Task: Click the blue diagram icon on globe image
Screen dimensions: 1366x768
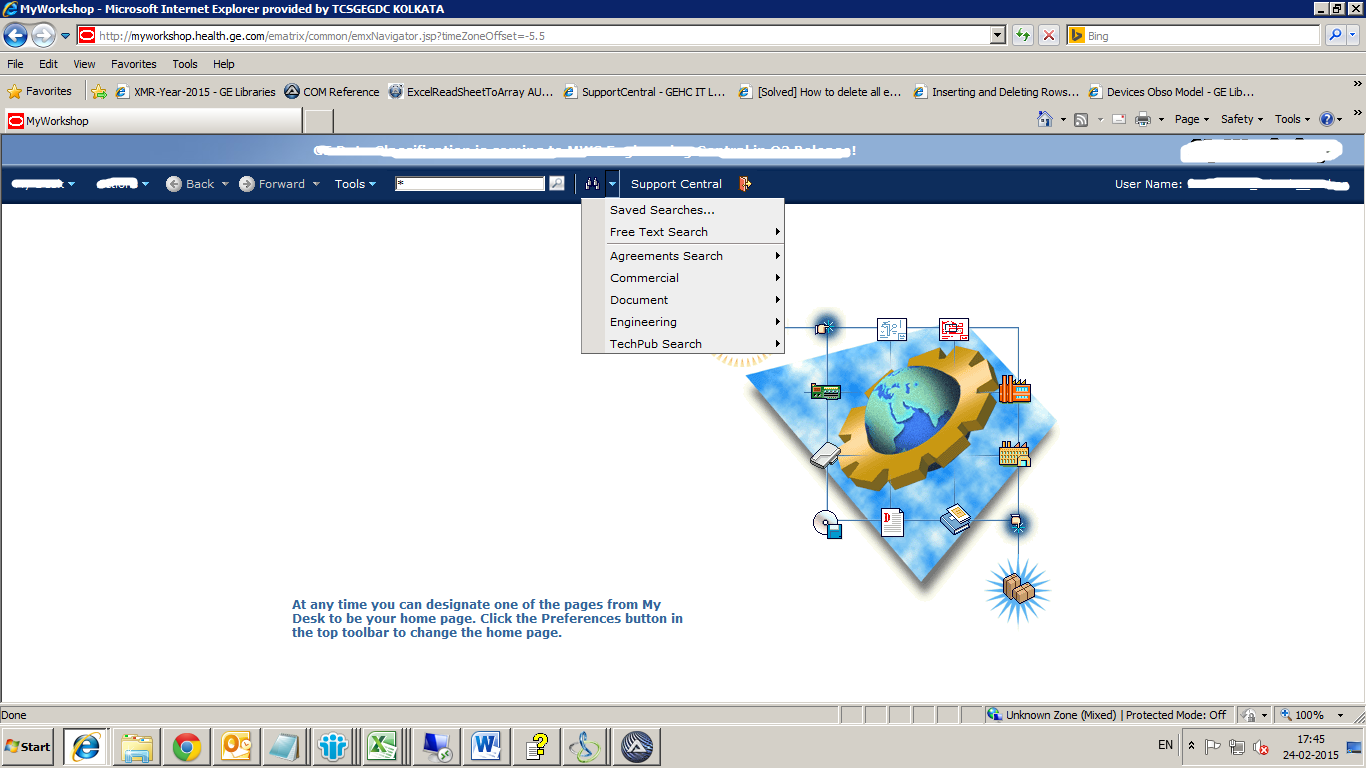Action: 891,329
